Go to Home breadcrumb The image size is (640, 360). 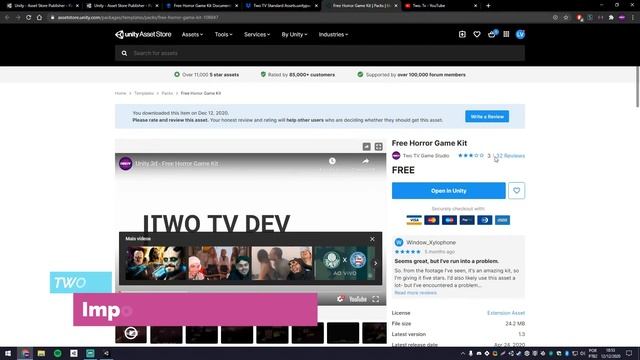coord(120,93)
